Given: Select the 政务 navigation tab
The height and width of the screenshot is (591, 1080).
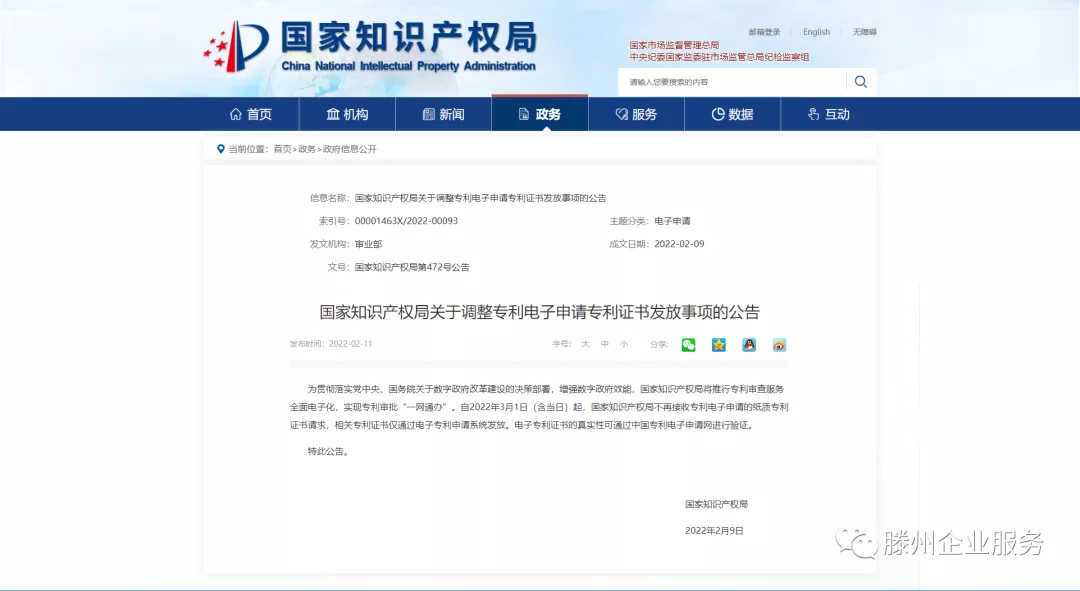Looking at the screenshot, I should (x=540, y=113).
